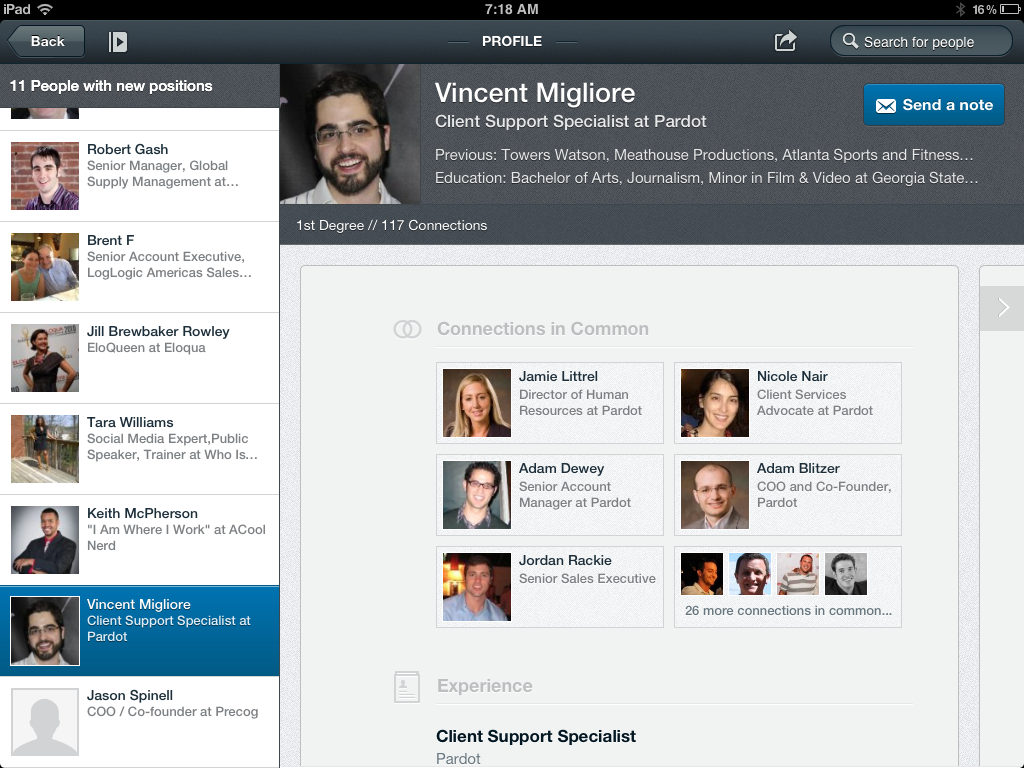1024x768 pixels.
Task: Go to next panel with right chevron
Action: [x=1003, y=308]
